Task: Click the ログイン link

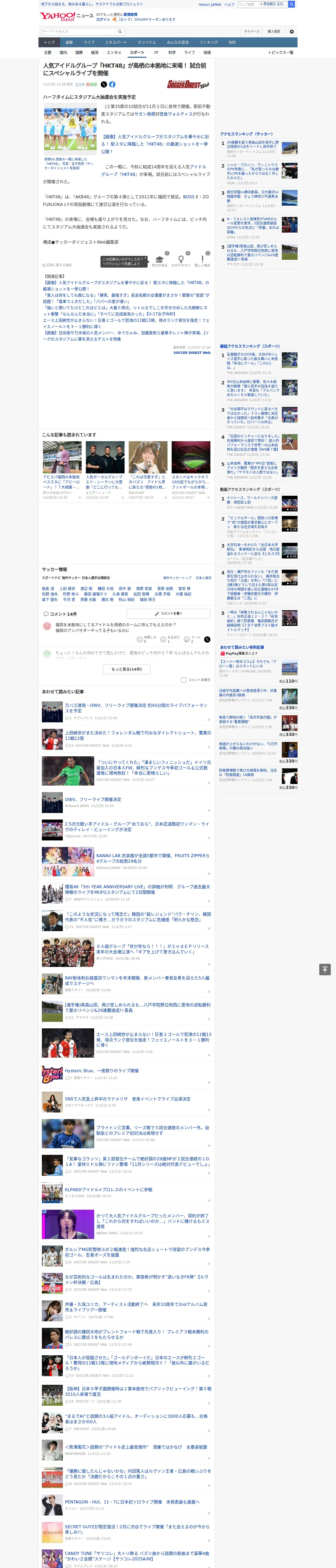Action: coord(103,20)
